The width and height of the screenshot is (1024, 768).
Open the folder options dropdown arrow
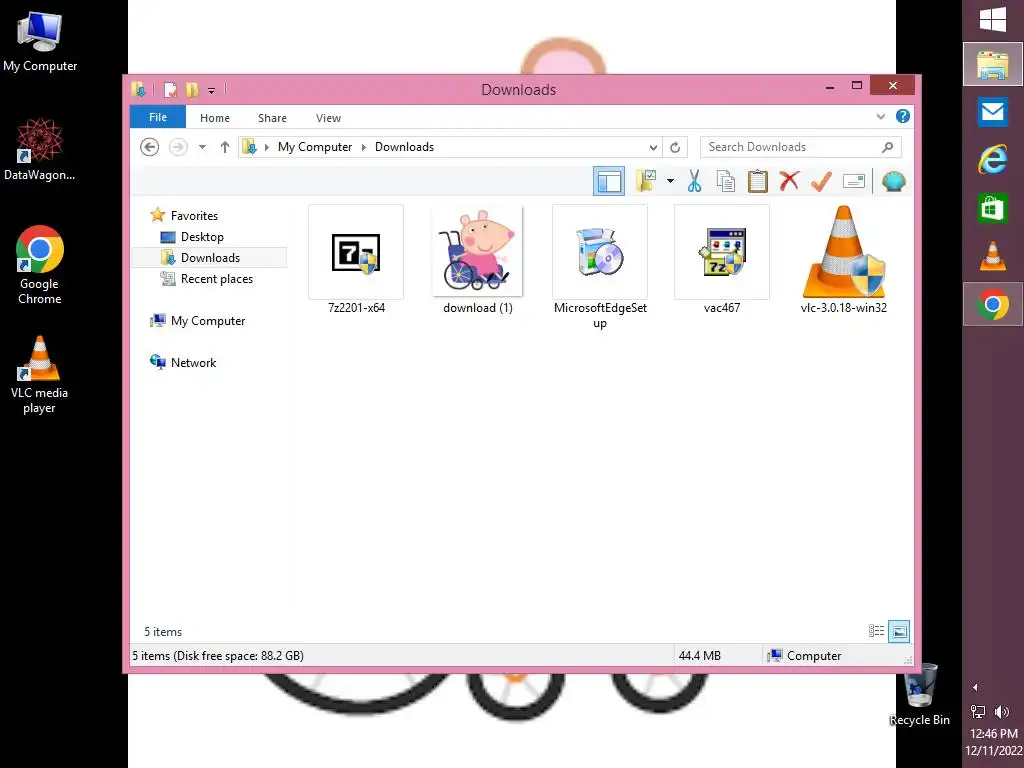pos(670,181)
